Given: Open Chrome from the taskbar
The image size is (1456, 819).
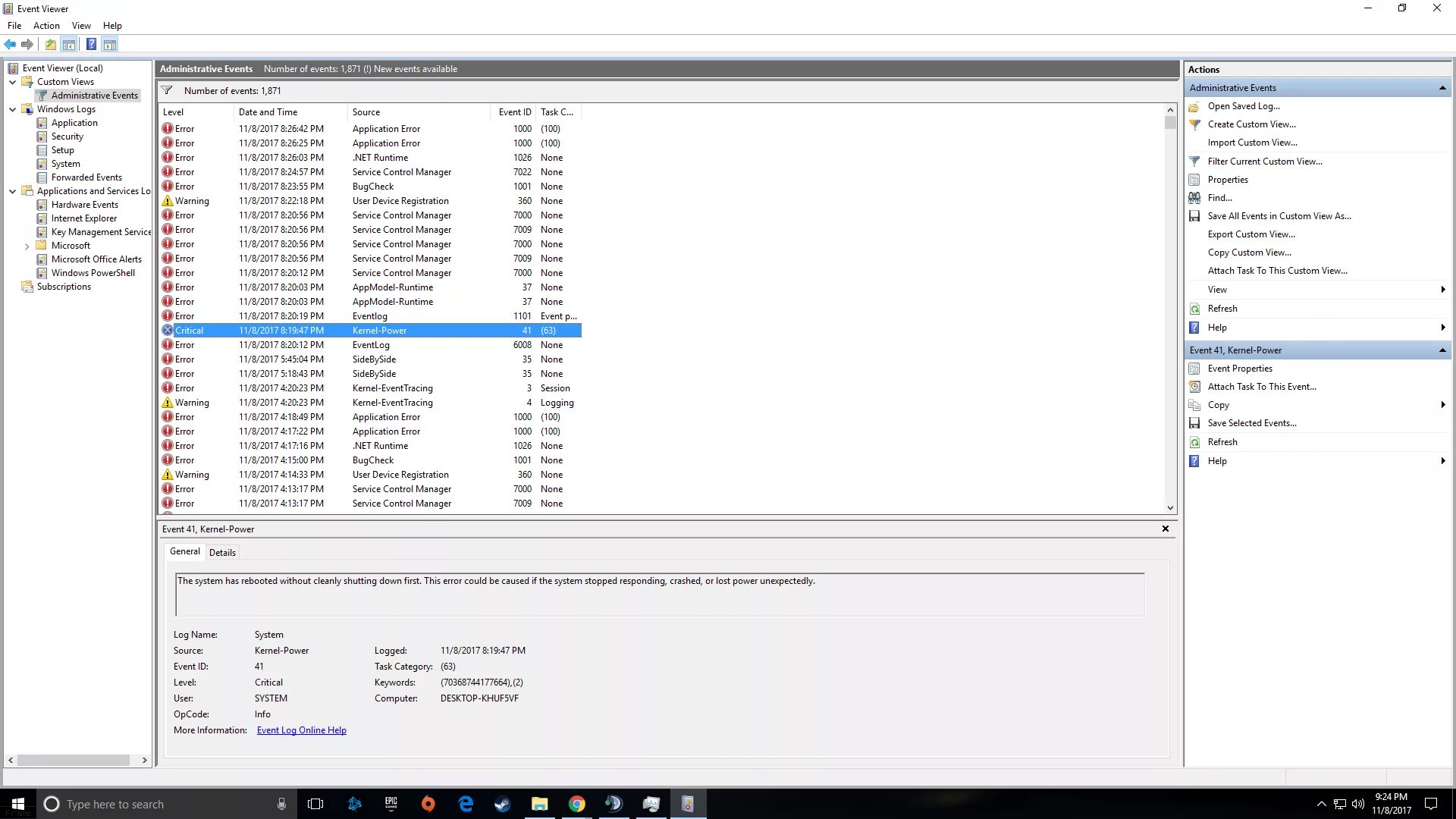Looking at the screenshot, I should click(577, 804).
